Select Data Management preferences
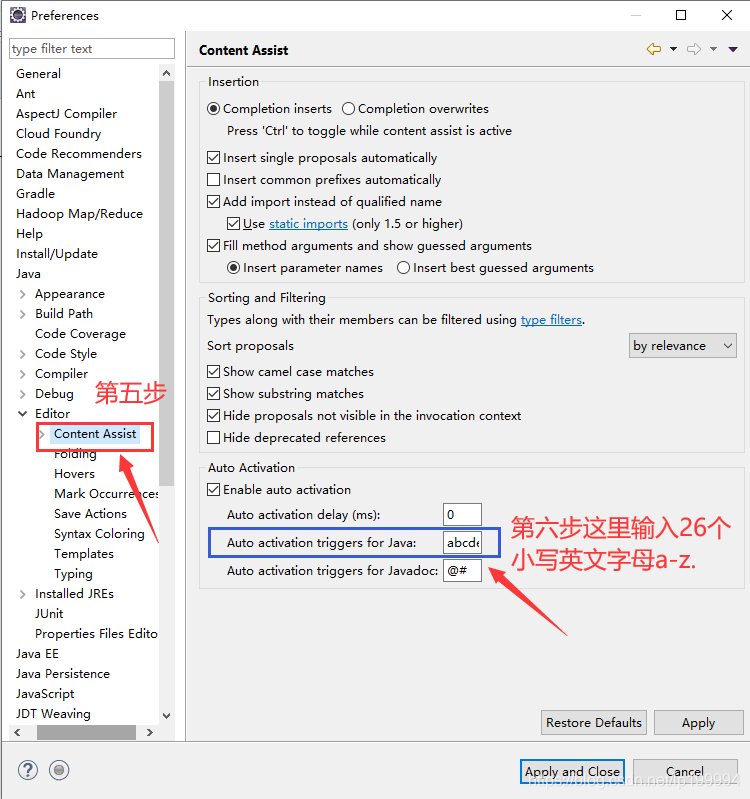Image resolution: width=750 pixels, height=799 pixels. coord(70,174)
